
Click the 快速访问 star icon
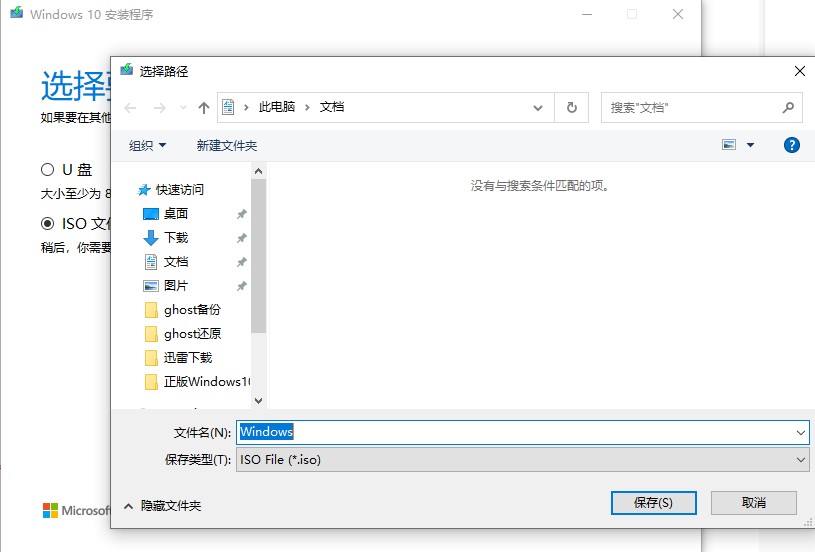pyautogui.click(x=143, y=190)
